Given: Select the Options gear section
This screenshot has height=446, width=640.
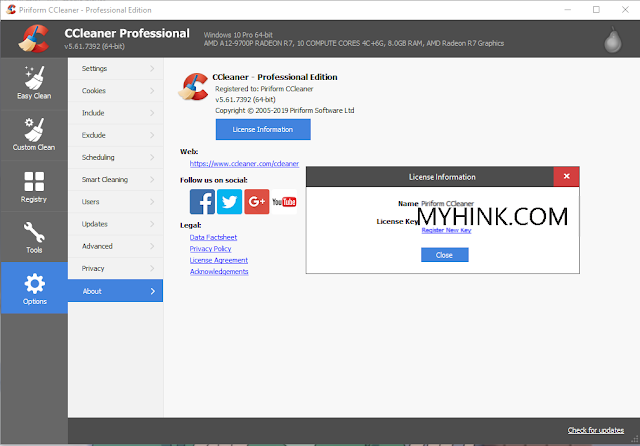Looking at the screenshot, I should pyautogui.click(x=34, y=288).
